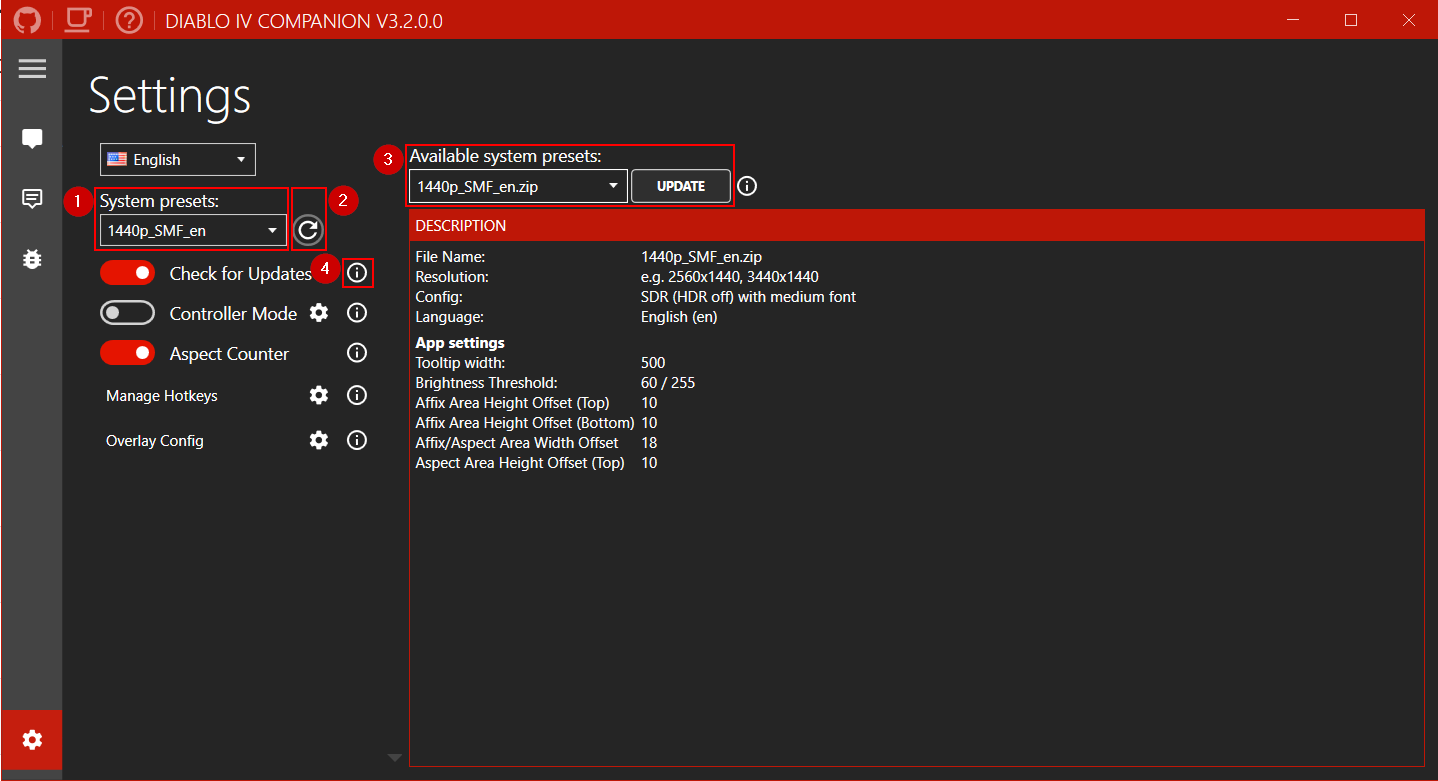This screenshot has height=781, width=1438.
Task: Open Controller Mode gear settings
Action: (319, 313)
